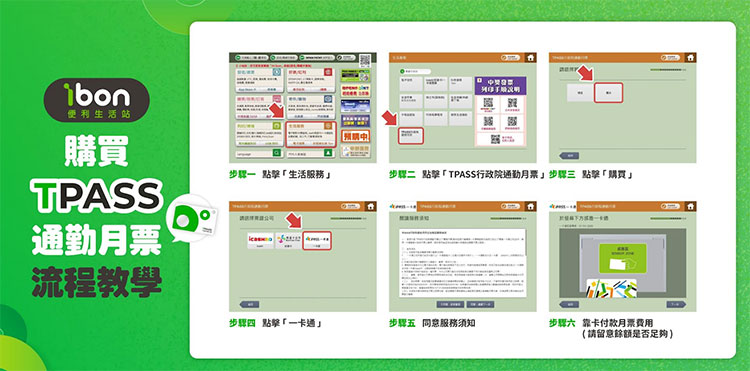The height and width of the screenshot is (371, 750).
Task: Click the next step button in step six
Action: tap(676, 304)
